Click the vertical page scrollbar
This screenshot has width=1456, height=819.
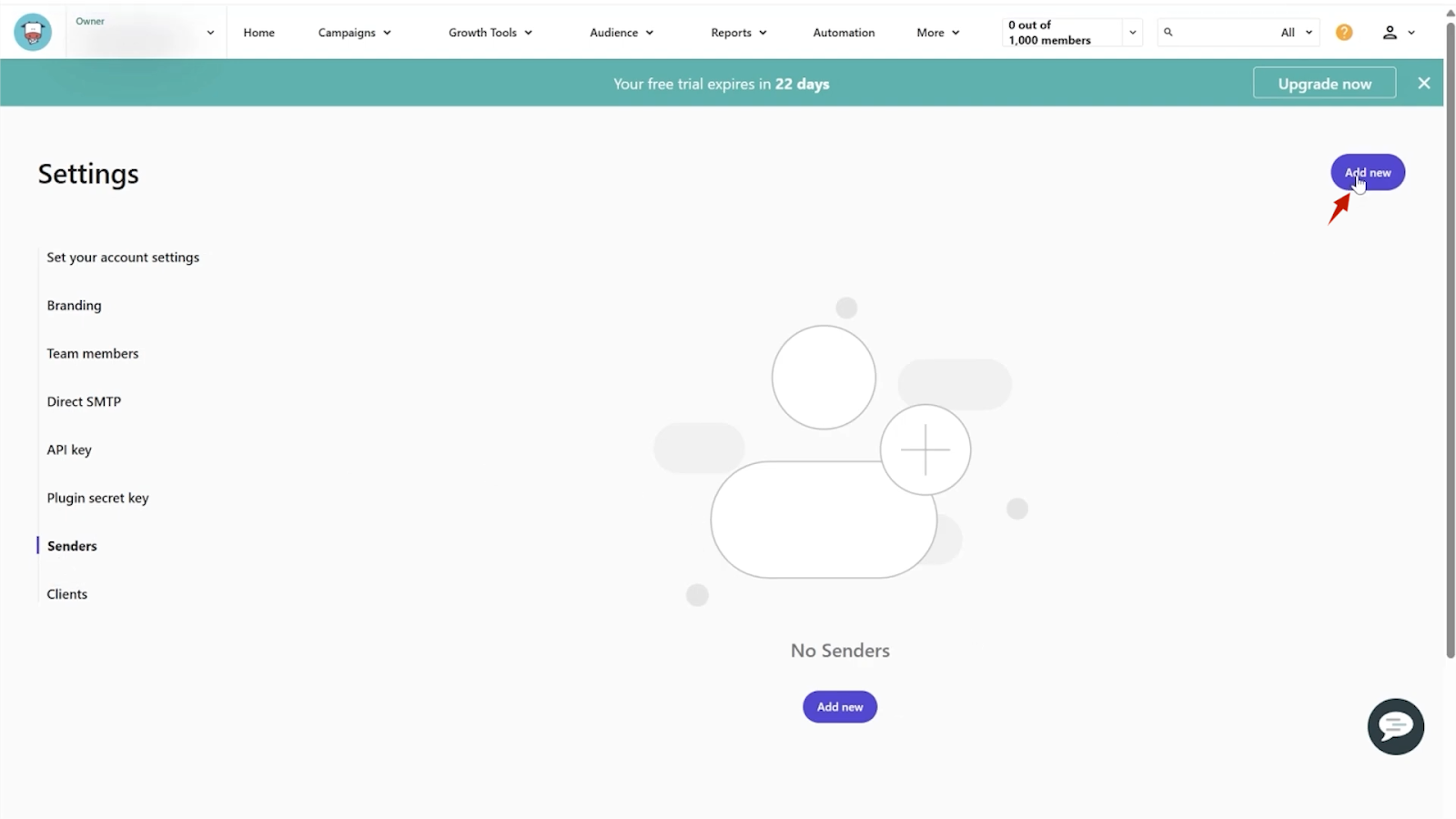click(x=1450, y=337)
